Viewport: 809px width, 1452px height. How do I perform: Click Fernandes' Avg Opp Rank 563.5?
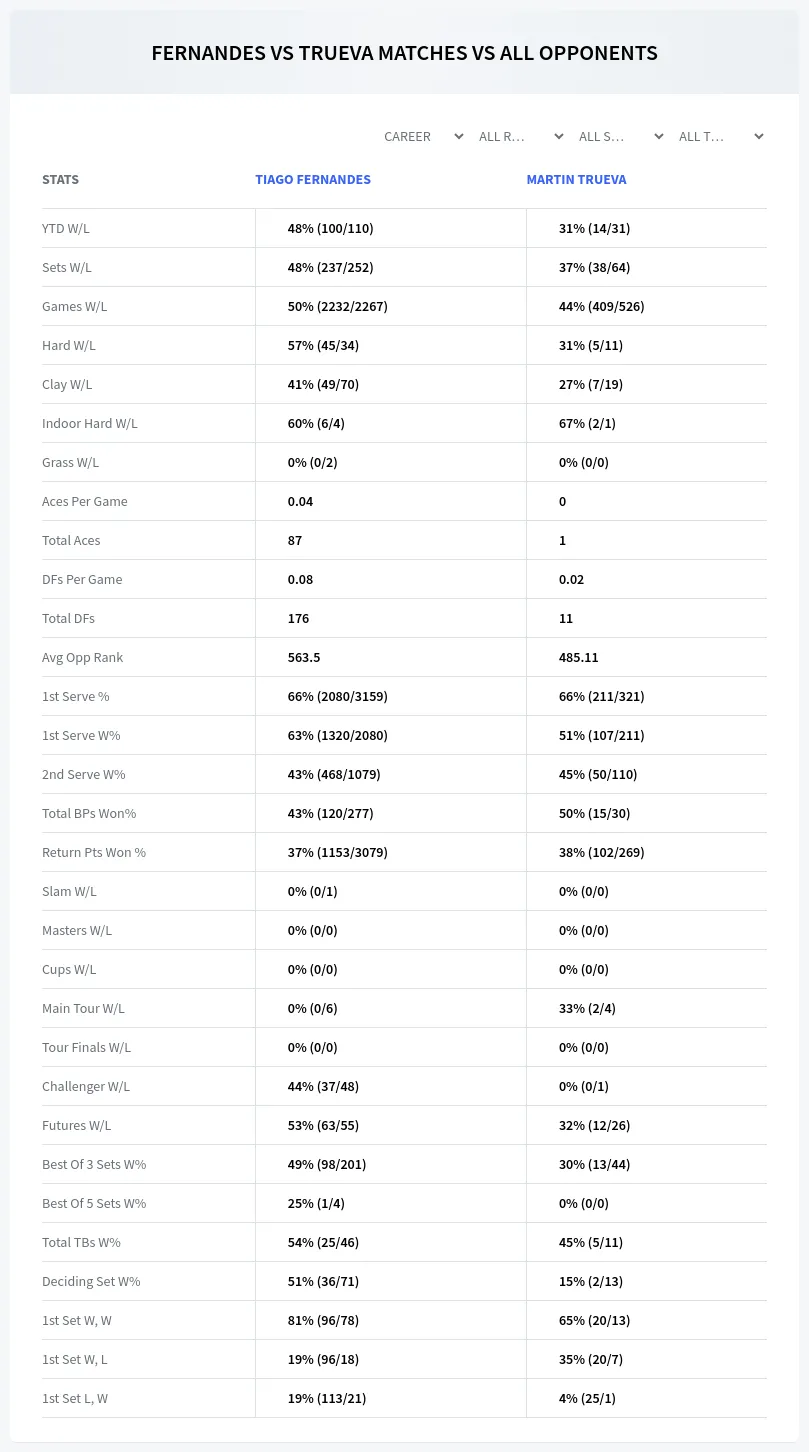(x=304, y=657)
